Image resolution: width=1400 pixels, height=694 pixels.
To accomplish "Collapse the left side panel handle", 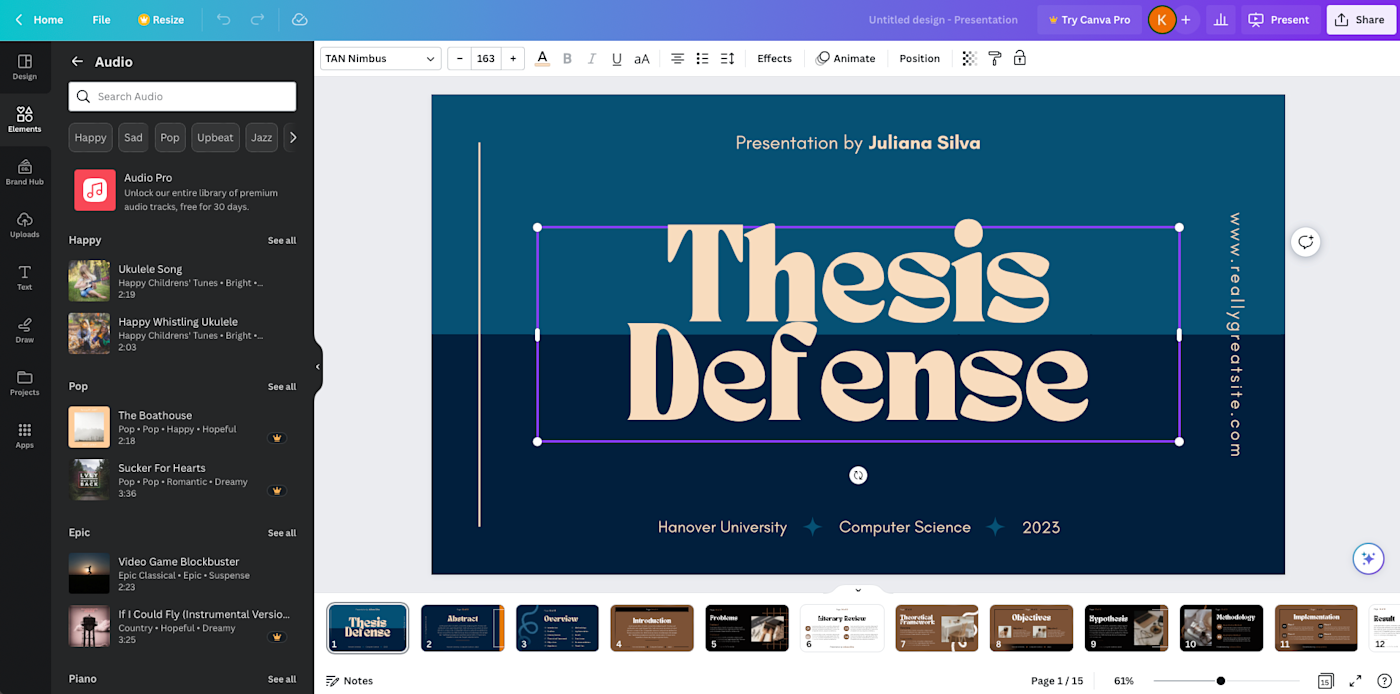I will point(318,366).
